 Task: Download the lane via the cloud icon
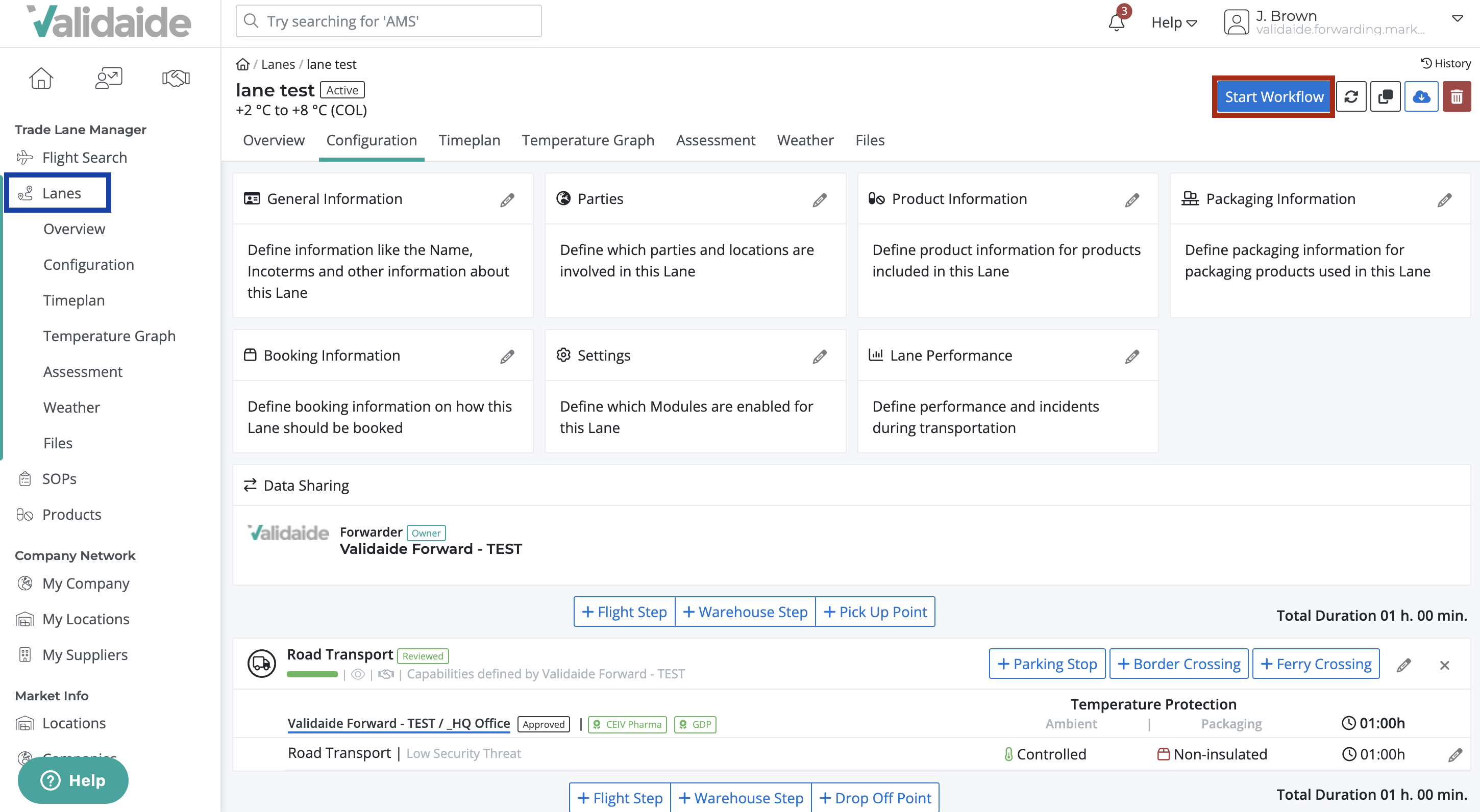click(1421, 96)
